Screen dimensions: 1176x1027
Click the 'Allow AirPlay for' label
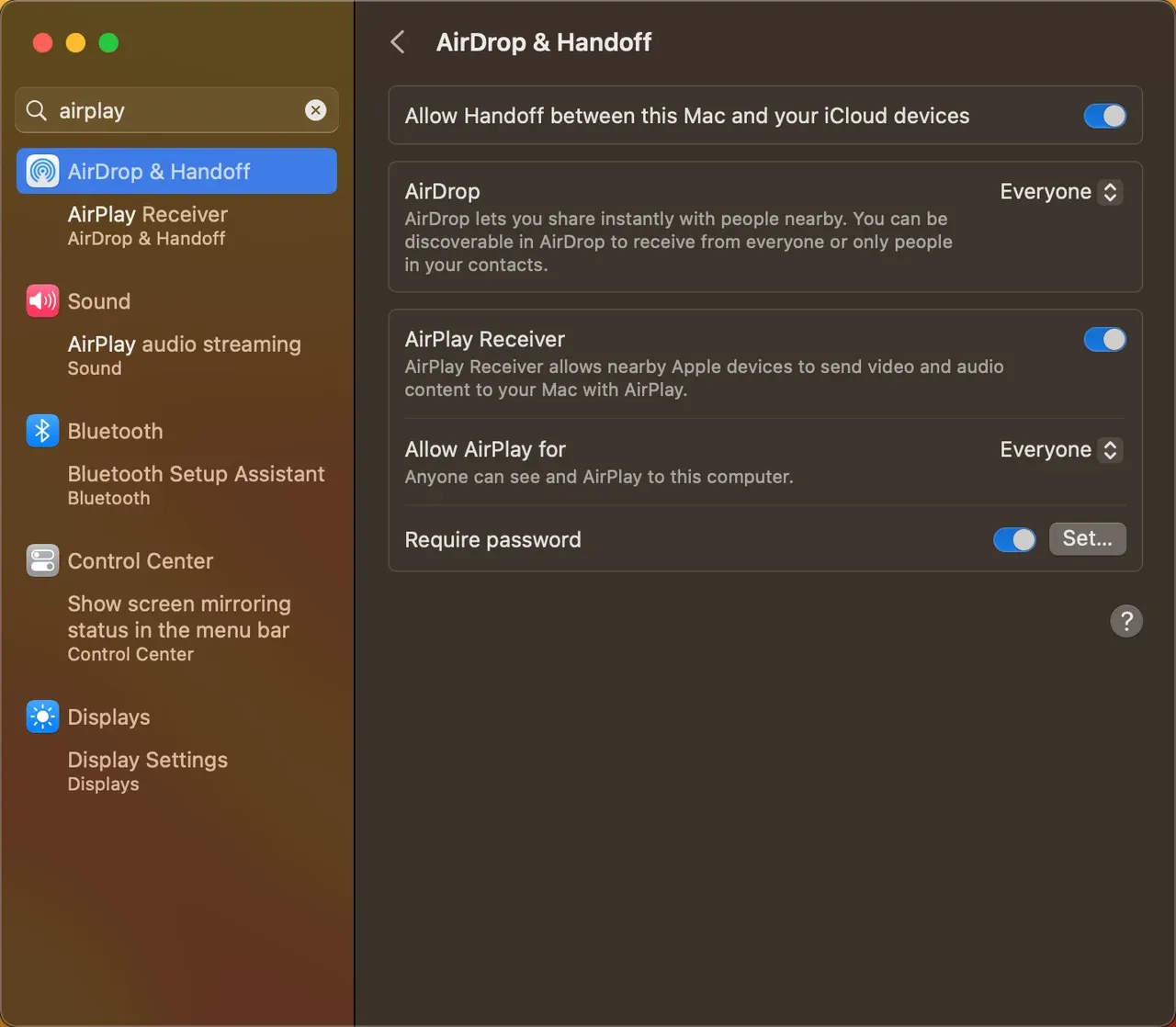click(485, 449)
